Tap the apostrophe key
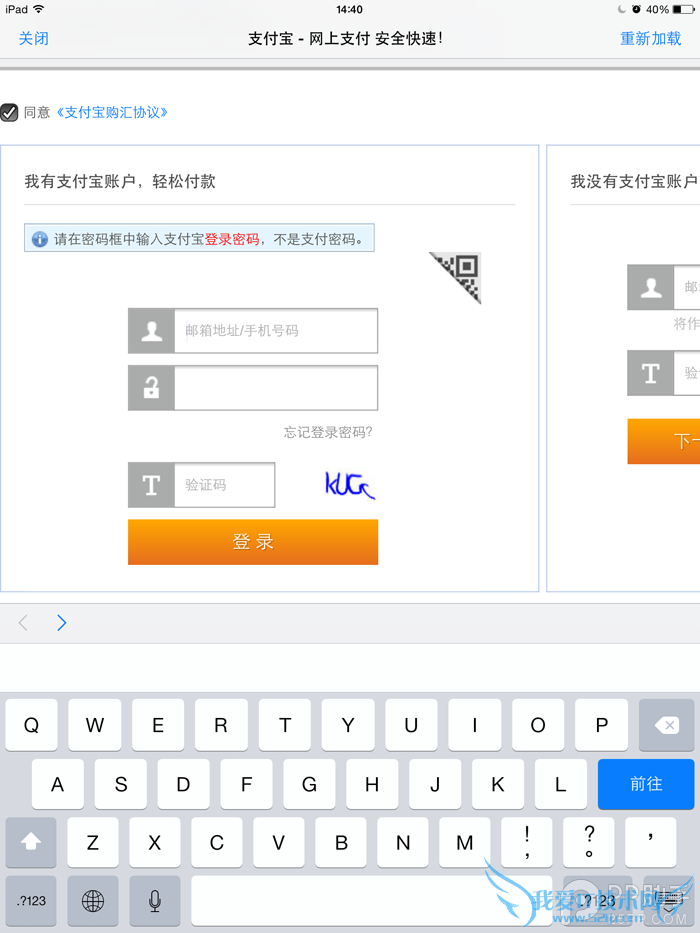700x933 pixels. click(651, 842)
